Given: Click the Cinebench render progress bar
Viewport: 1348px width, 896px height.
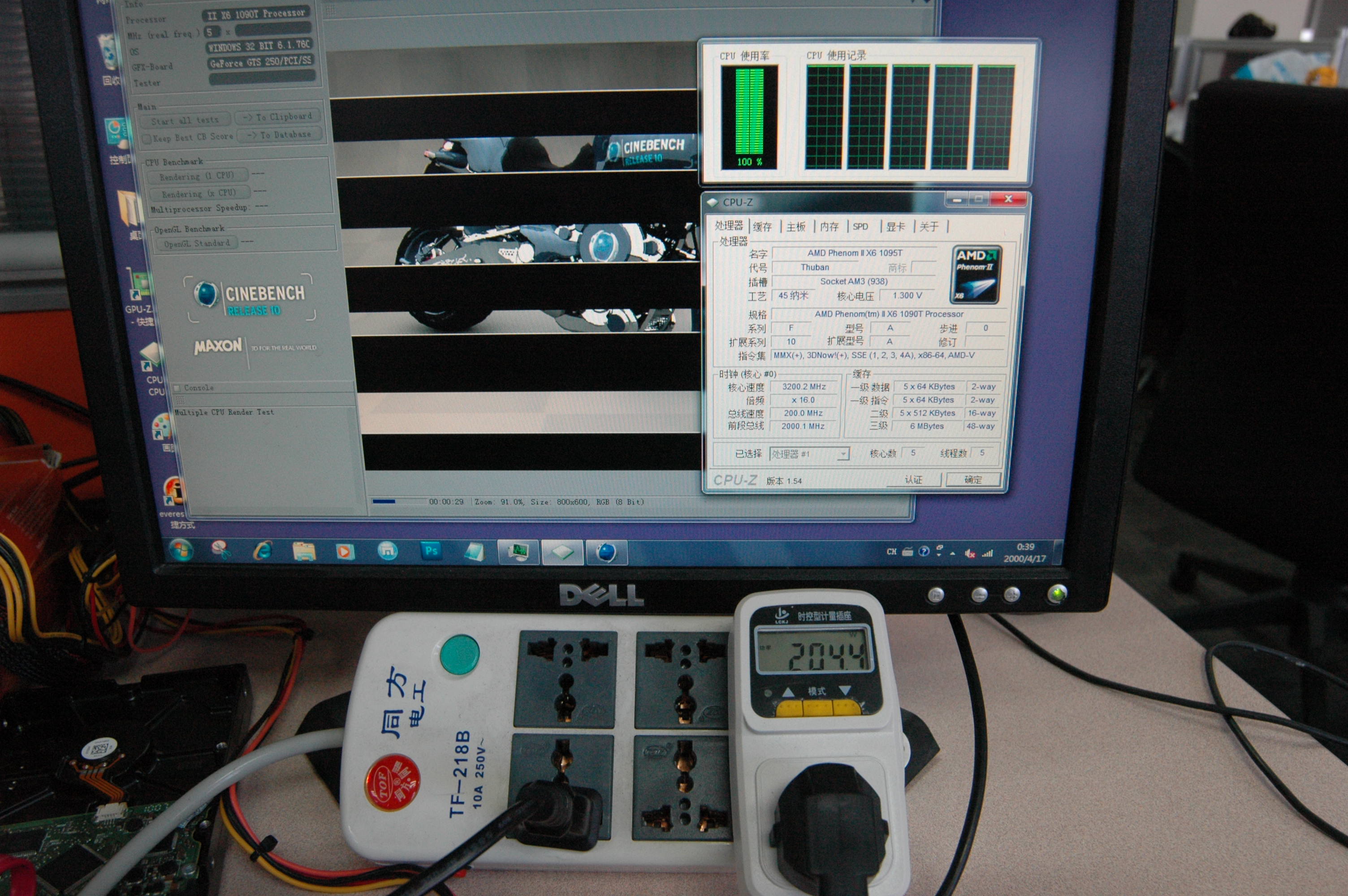Looking at the screenshot, I should [398, 502].
